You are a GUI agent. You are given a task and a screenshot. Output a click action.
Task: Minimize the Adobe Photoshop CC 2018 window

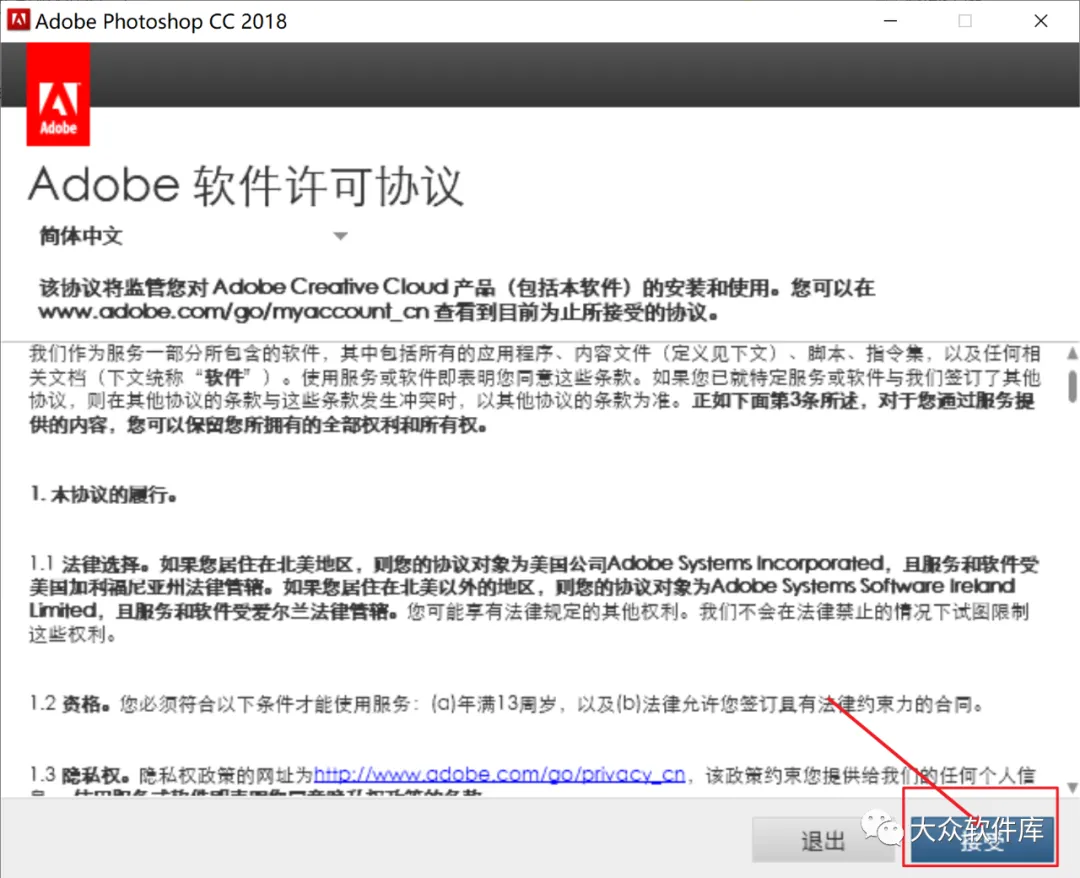(x=891, y=21)
